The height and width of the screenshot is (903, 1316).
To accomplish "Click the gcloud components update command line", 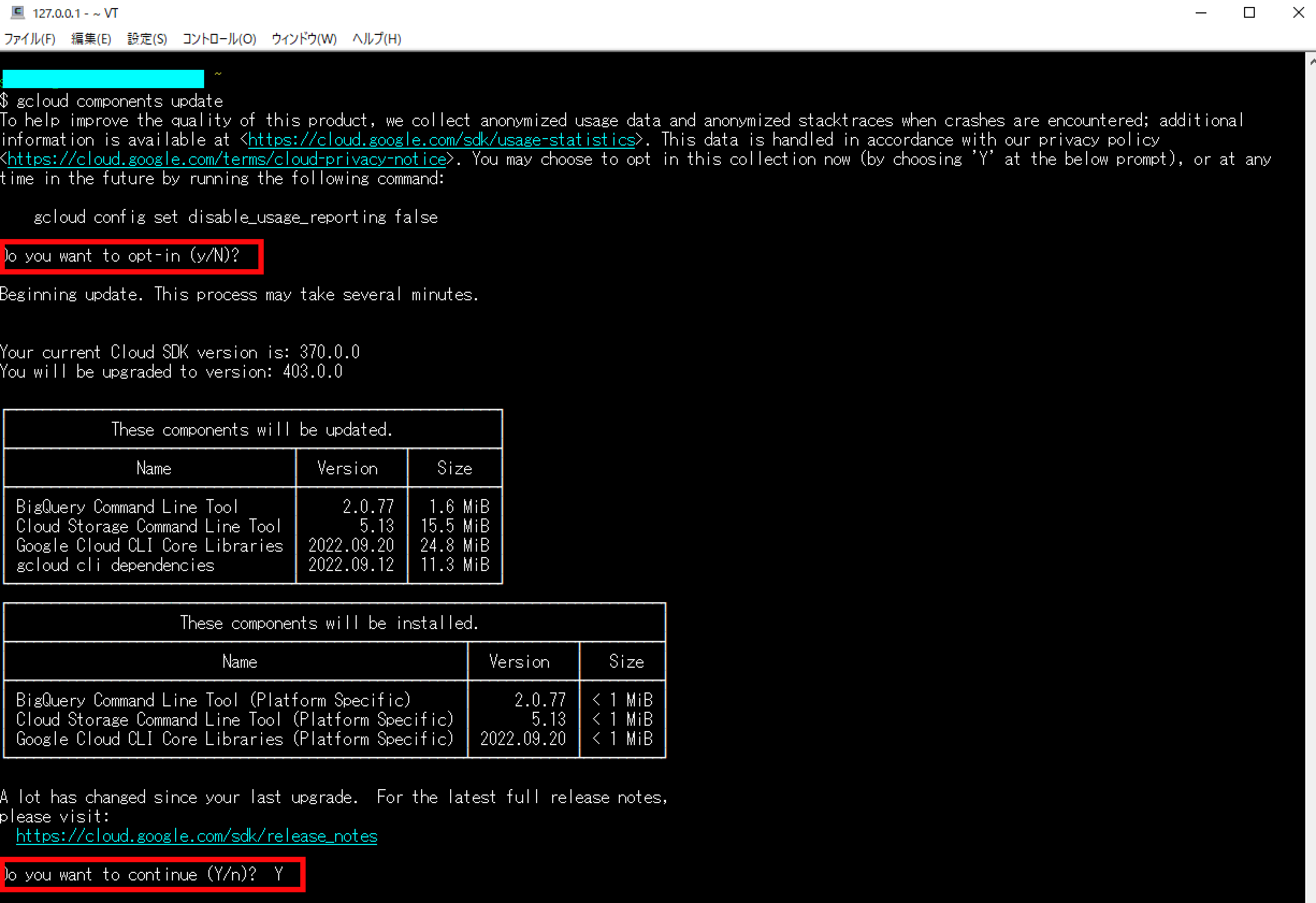I will (x=119, y=102).
